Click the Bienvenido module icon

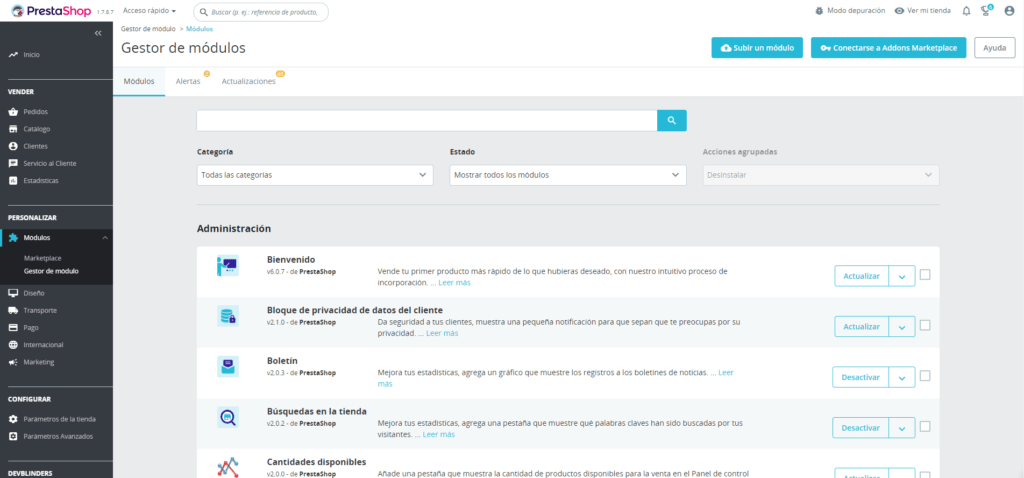pyautogui.click(x=228, y=266)
